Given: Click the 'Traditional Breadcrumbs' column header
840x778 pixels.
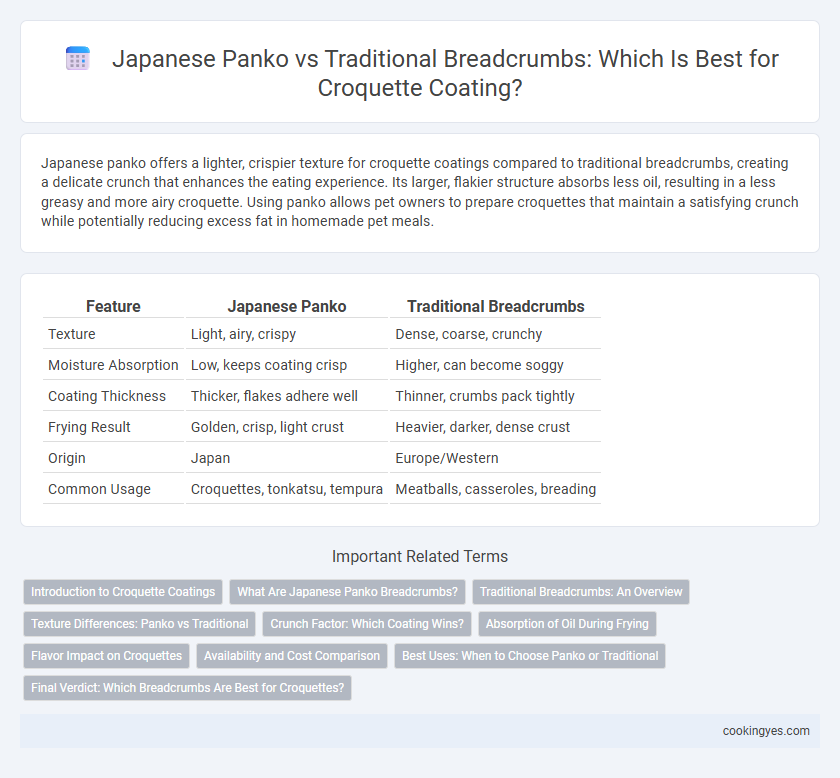Looking at the screenshot, I should pyautogui.click(x=496, y=306).
